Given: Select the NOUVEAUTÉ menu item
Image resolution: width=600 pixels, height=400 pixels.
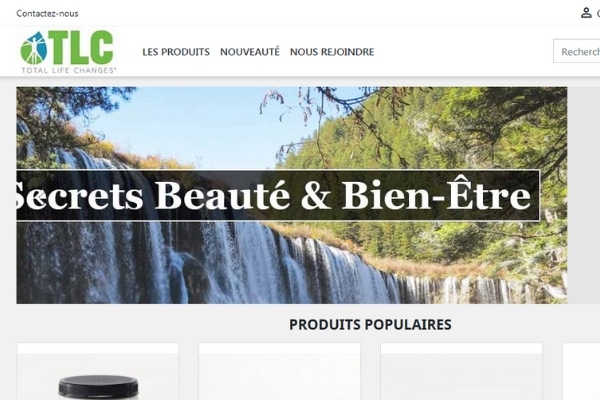Looking at the screenshot, I should tap(249, 52).
